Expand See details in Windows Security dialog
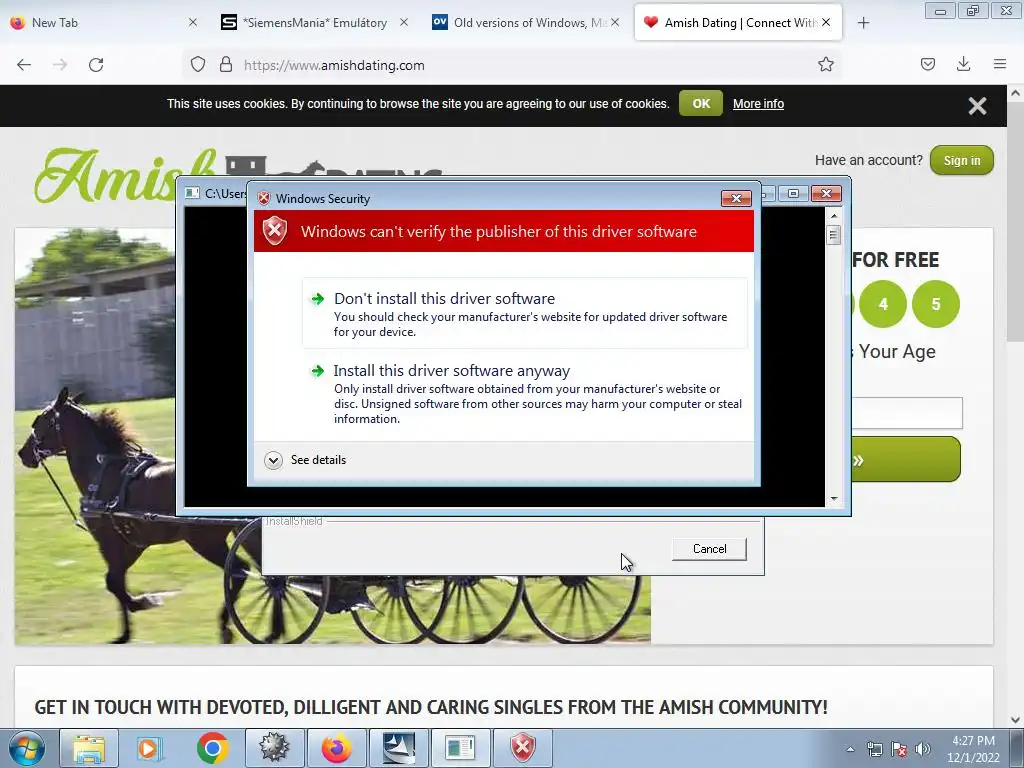This screenshot has width=1024, height=768. click(305, 460)
